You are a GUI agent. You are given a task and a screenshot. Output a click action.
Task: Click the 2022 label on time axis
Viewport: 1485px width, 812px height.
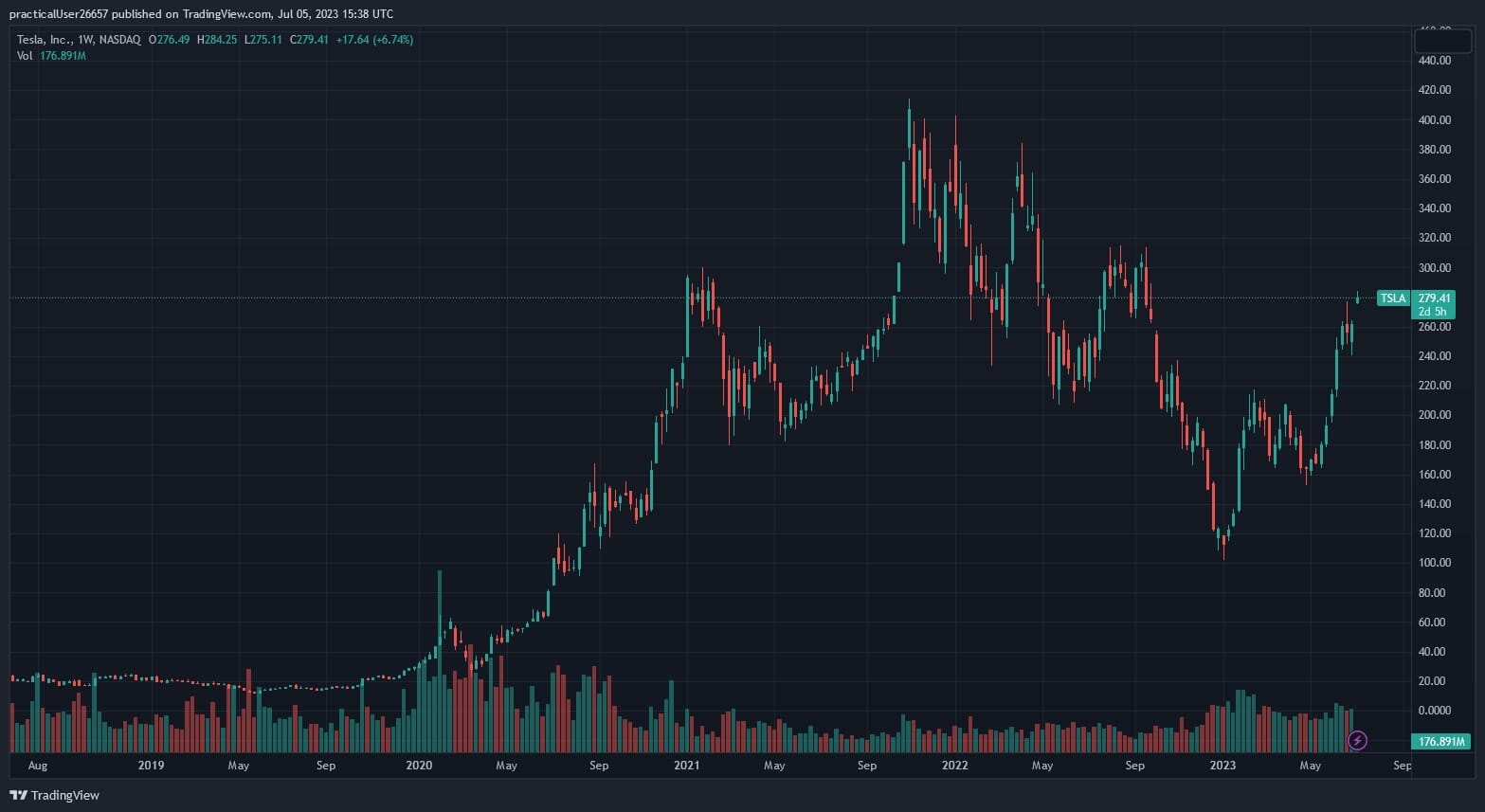pyautogui.click(x=955, y=766)
